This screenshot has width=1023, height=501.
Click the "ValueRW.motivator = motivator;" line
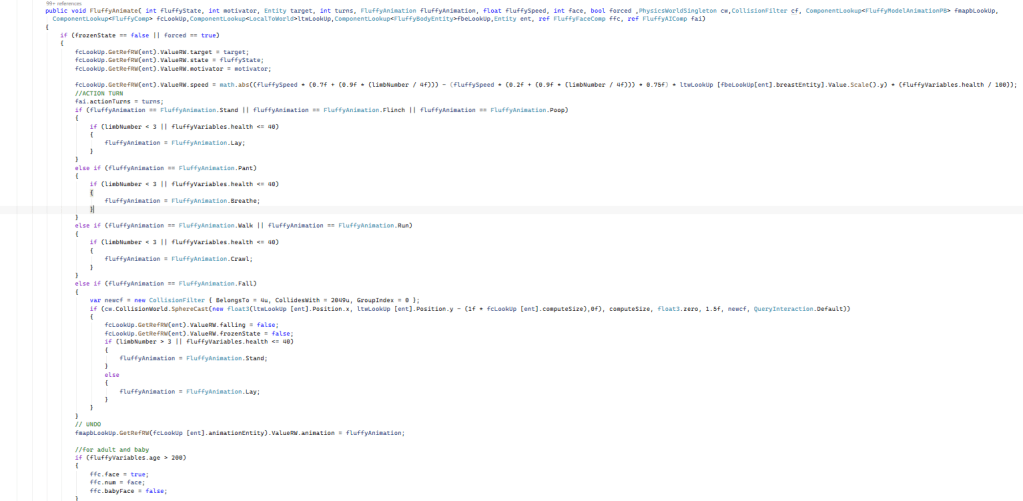[173, 68]
